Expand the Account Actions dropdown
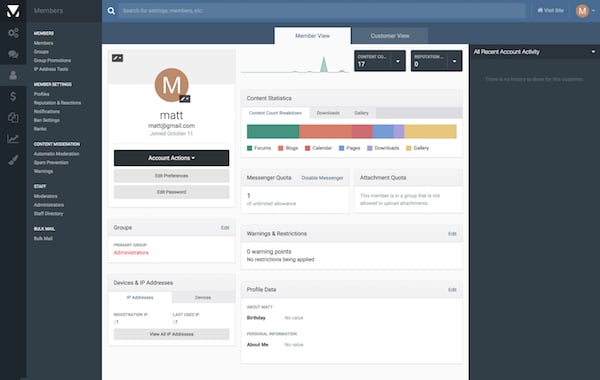Viewport: 600px width, 380px height. (171, 158)
